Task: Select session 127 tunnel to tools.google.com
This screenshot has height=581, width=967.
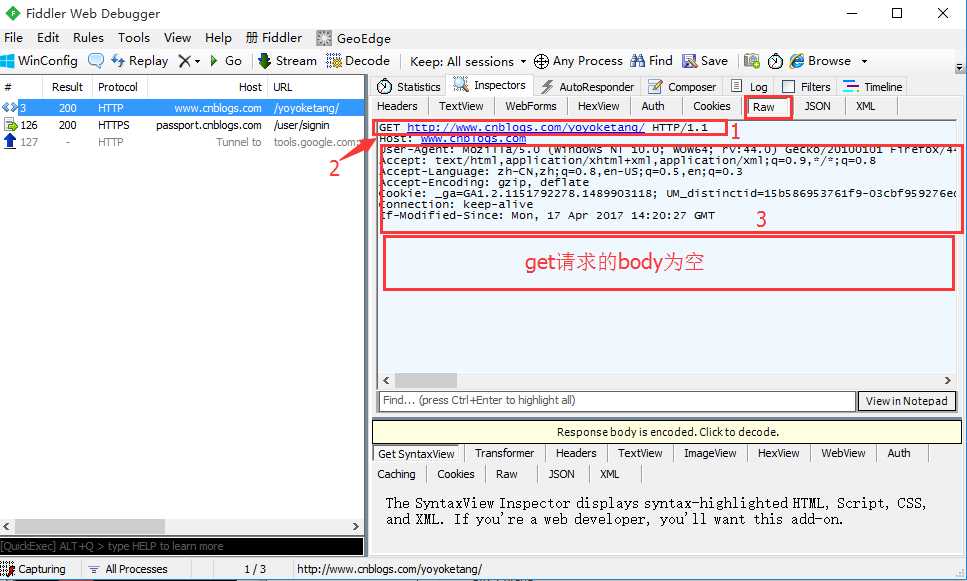Action: pos(183,142)
